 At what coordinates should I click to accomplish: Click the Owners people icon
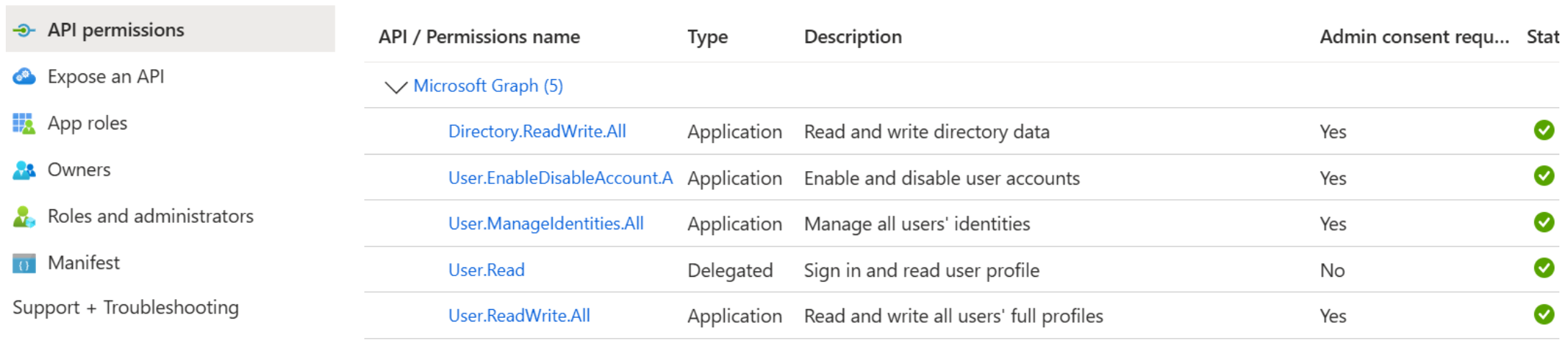24,170
